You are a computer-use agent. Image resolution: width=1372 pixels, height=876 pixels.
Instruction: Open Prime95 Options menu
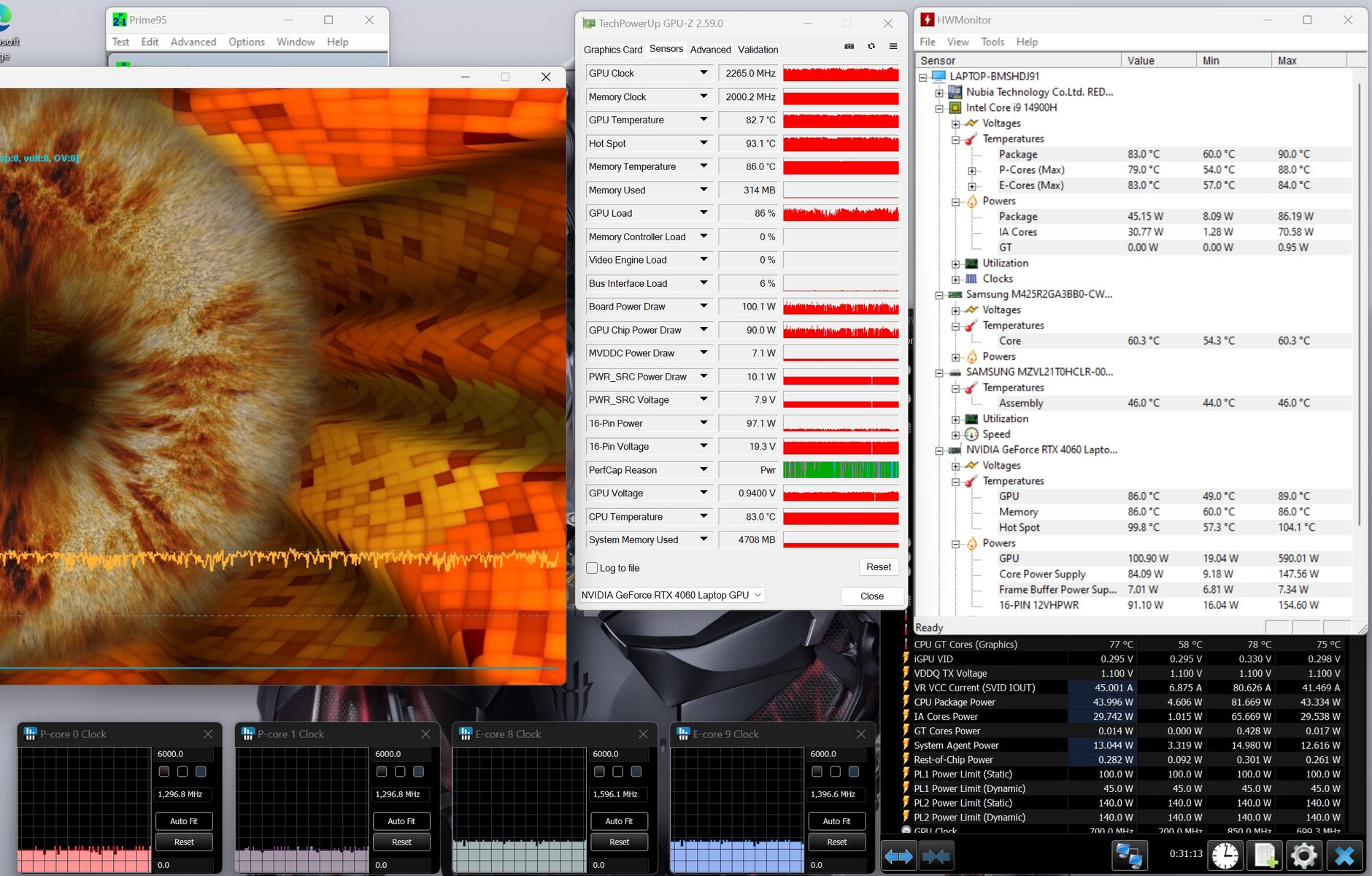click(247, 42)
